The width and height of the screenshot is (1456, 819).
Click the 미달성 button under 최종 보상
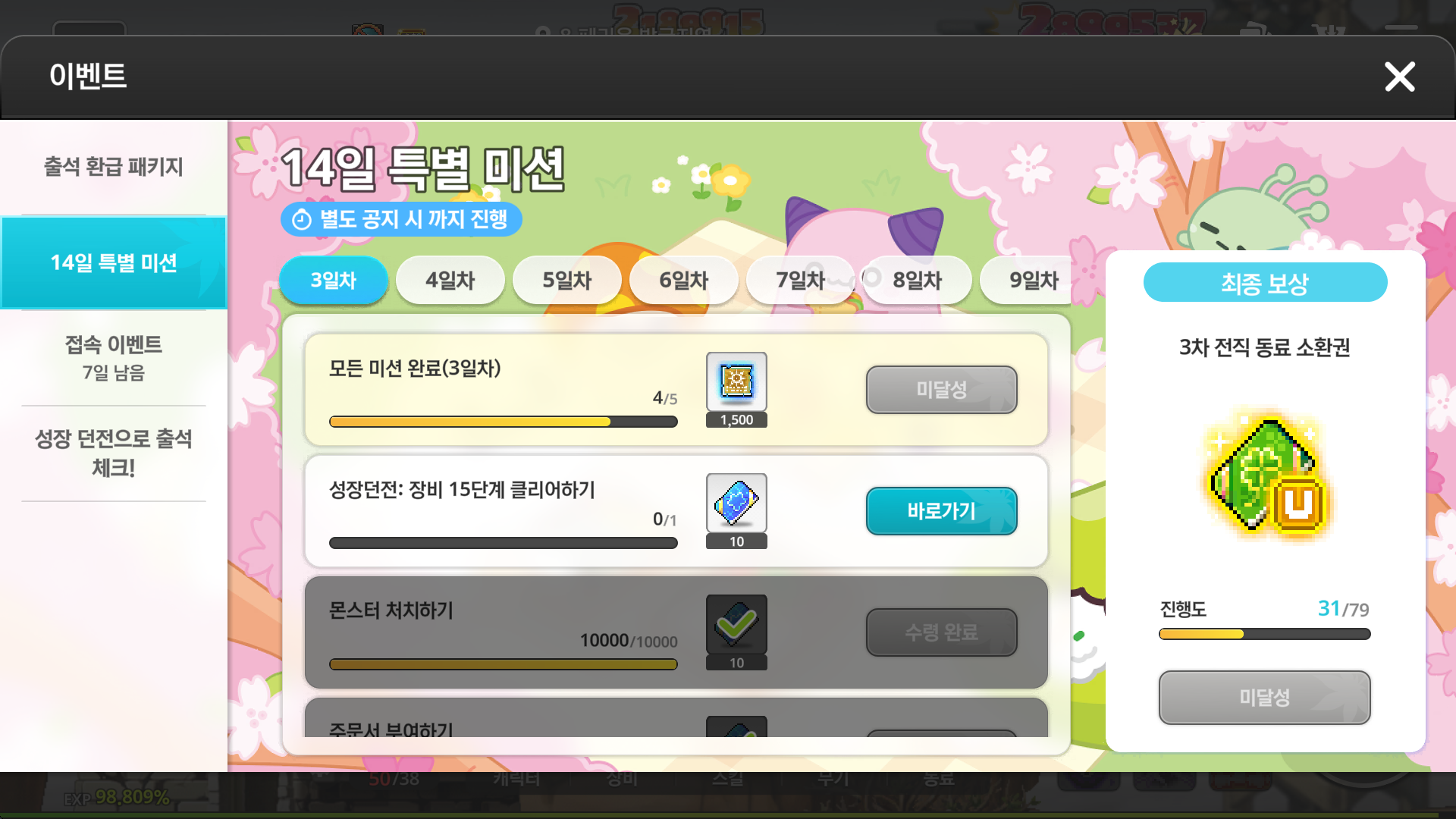click(1264, 698)
